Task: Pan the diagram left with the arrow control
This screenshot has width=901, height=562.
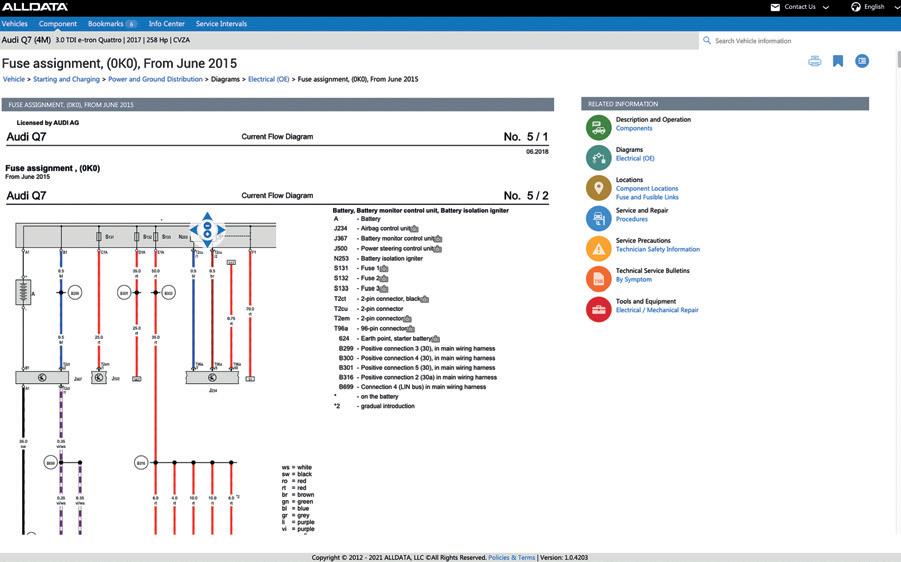Action: coord(194,230)
